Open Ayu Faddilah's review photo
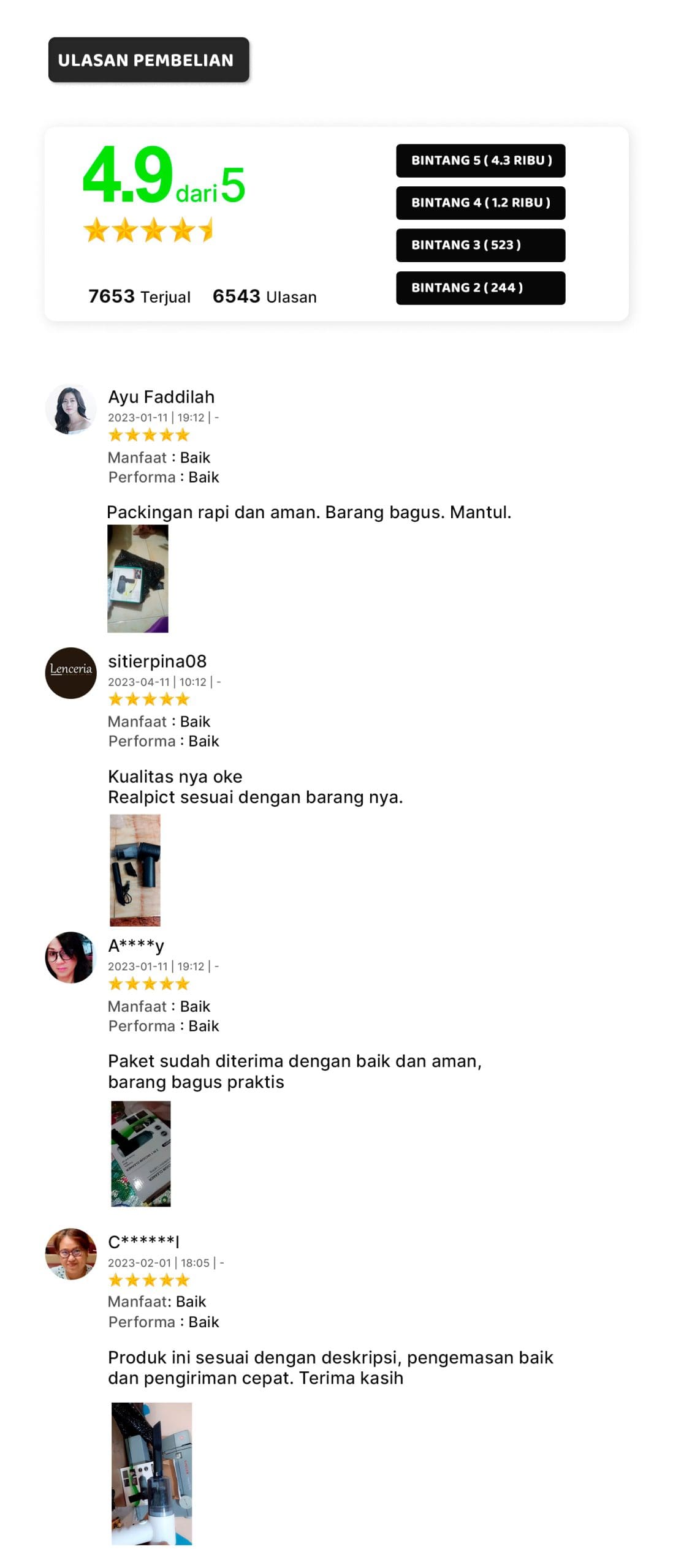This screenshot has height=1568, width=673. click(x=138, y=578)
